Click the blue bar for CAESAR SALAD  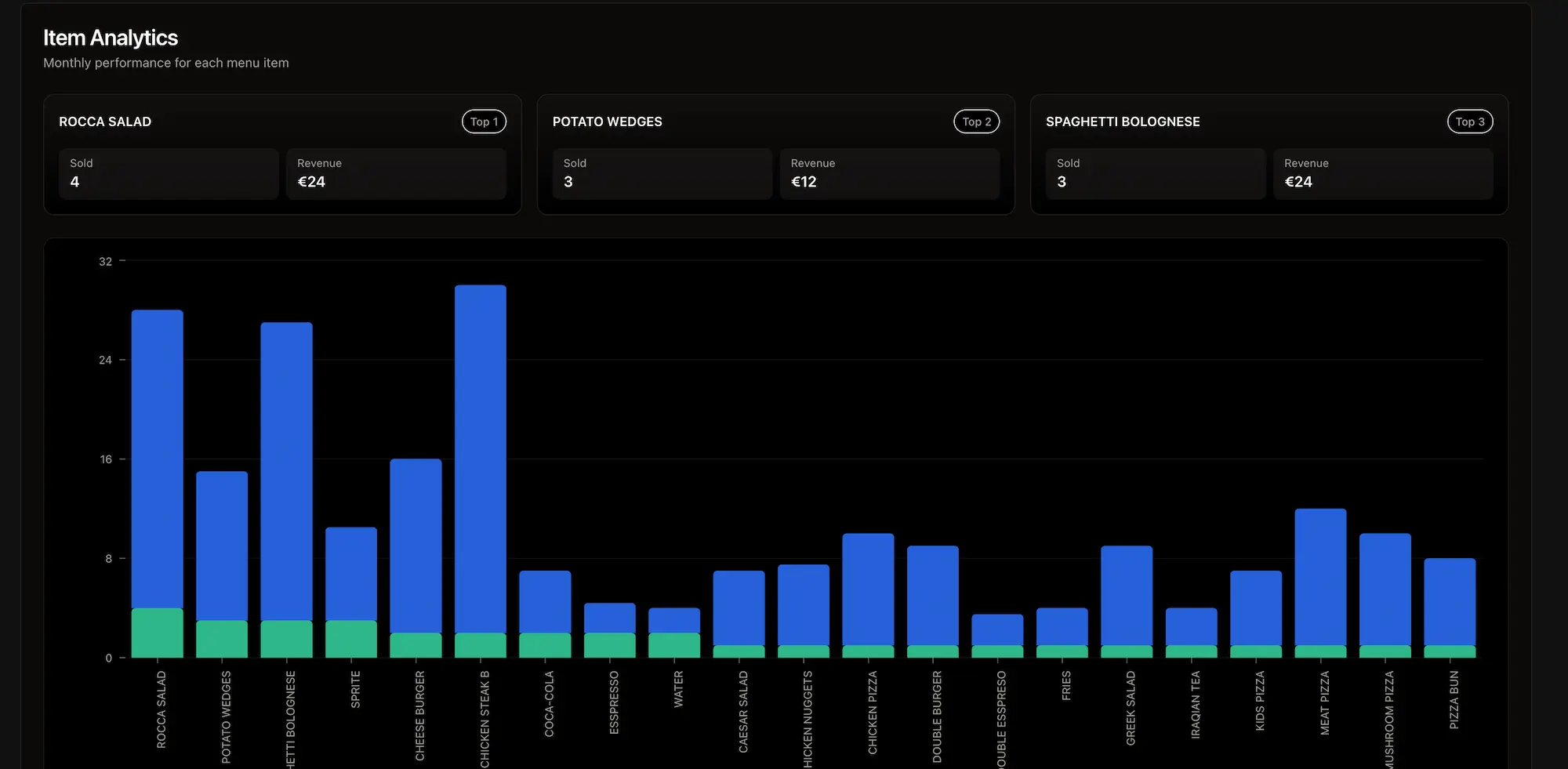(x=739, y=608)
